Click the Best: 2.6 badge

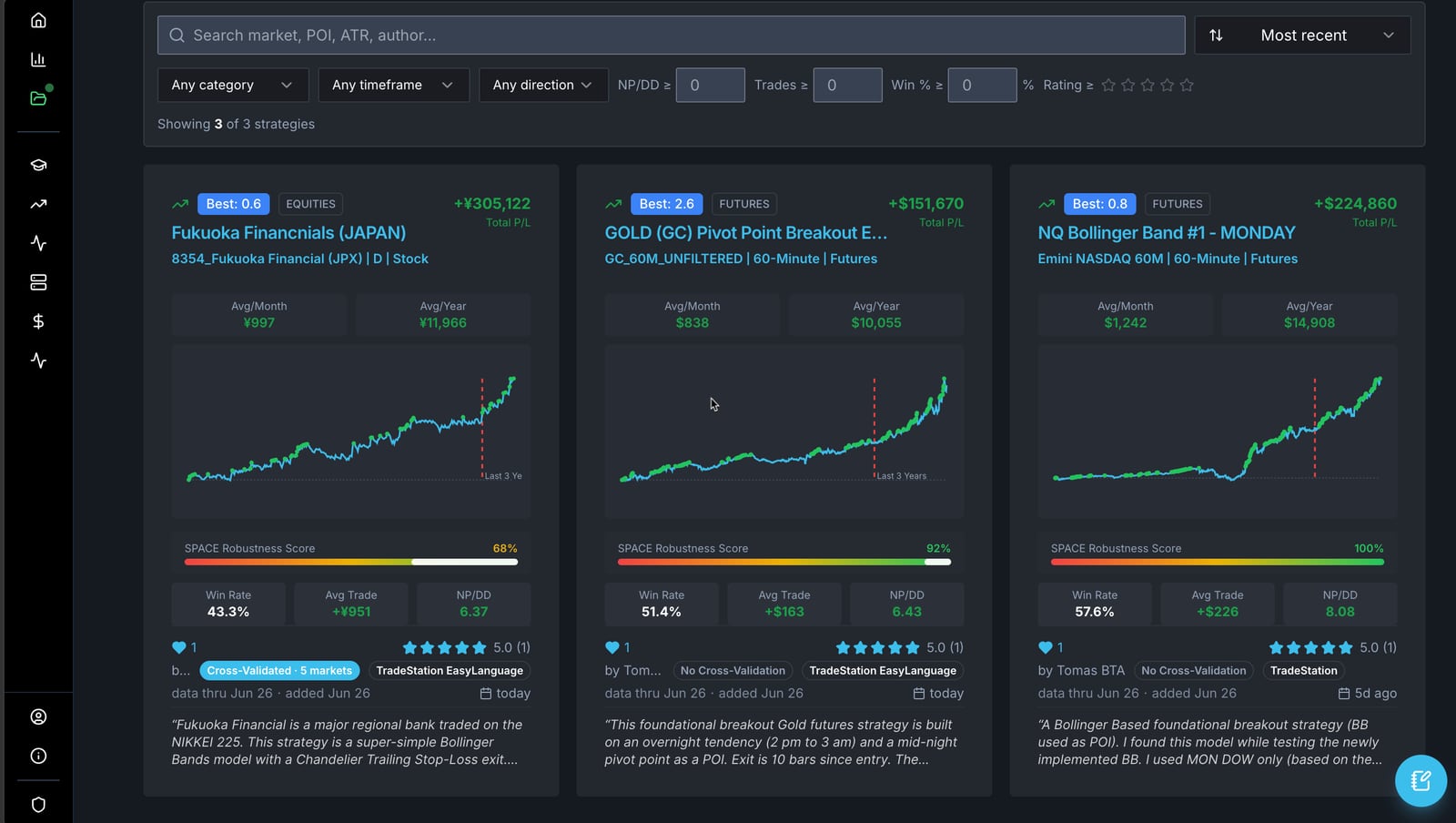tap(666, 204)
